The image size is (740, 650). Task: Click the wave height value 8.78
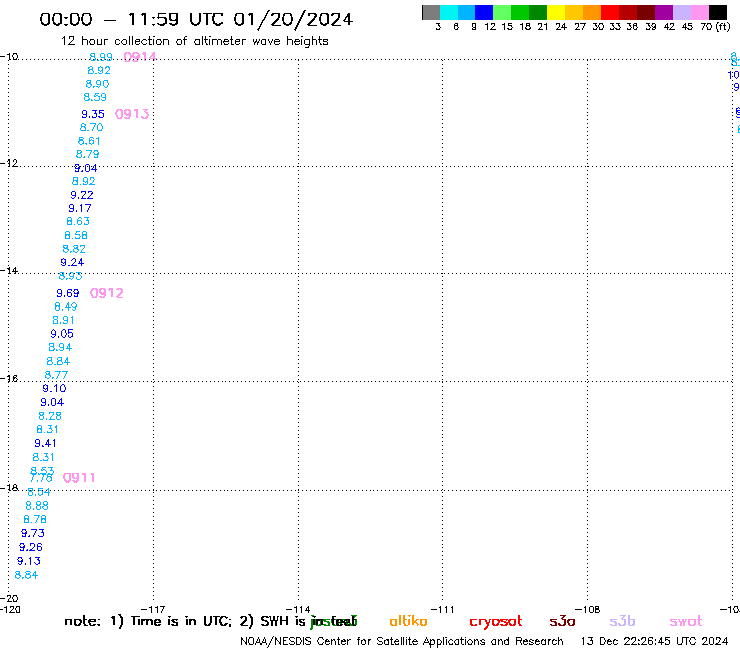coord(35,520)
